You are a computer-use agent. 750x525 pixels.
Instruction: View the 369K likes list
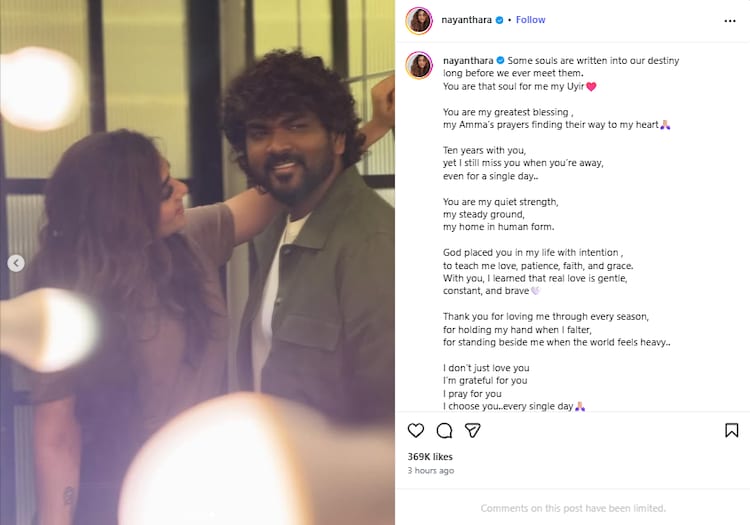point(430,457)
